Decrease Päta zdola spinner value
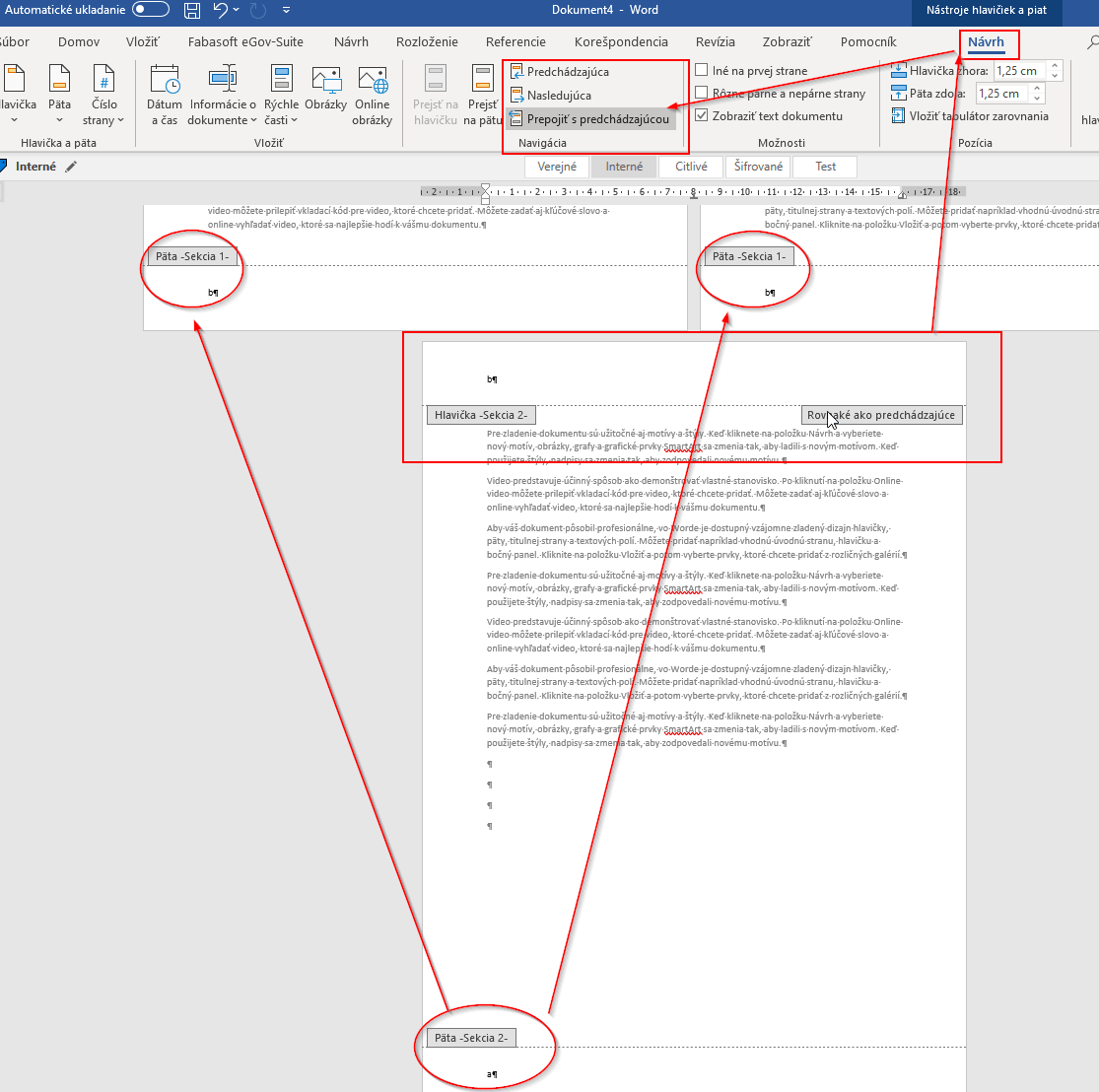The width and height of the screenshot is (1099, 1092). (x=1037, y=99)
